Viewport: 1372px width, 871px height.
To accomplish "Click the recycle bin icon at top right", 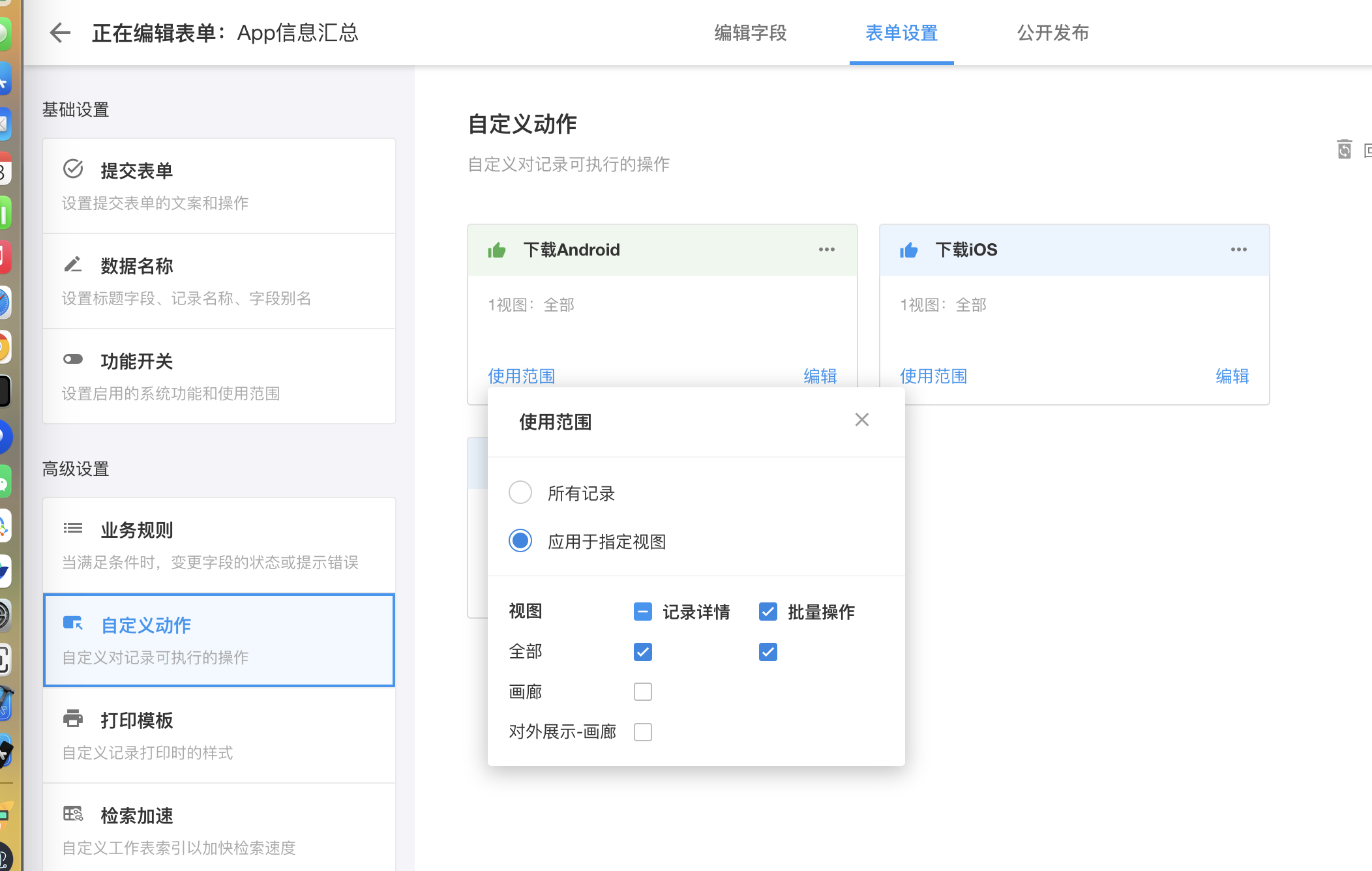I will 1344,150.
